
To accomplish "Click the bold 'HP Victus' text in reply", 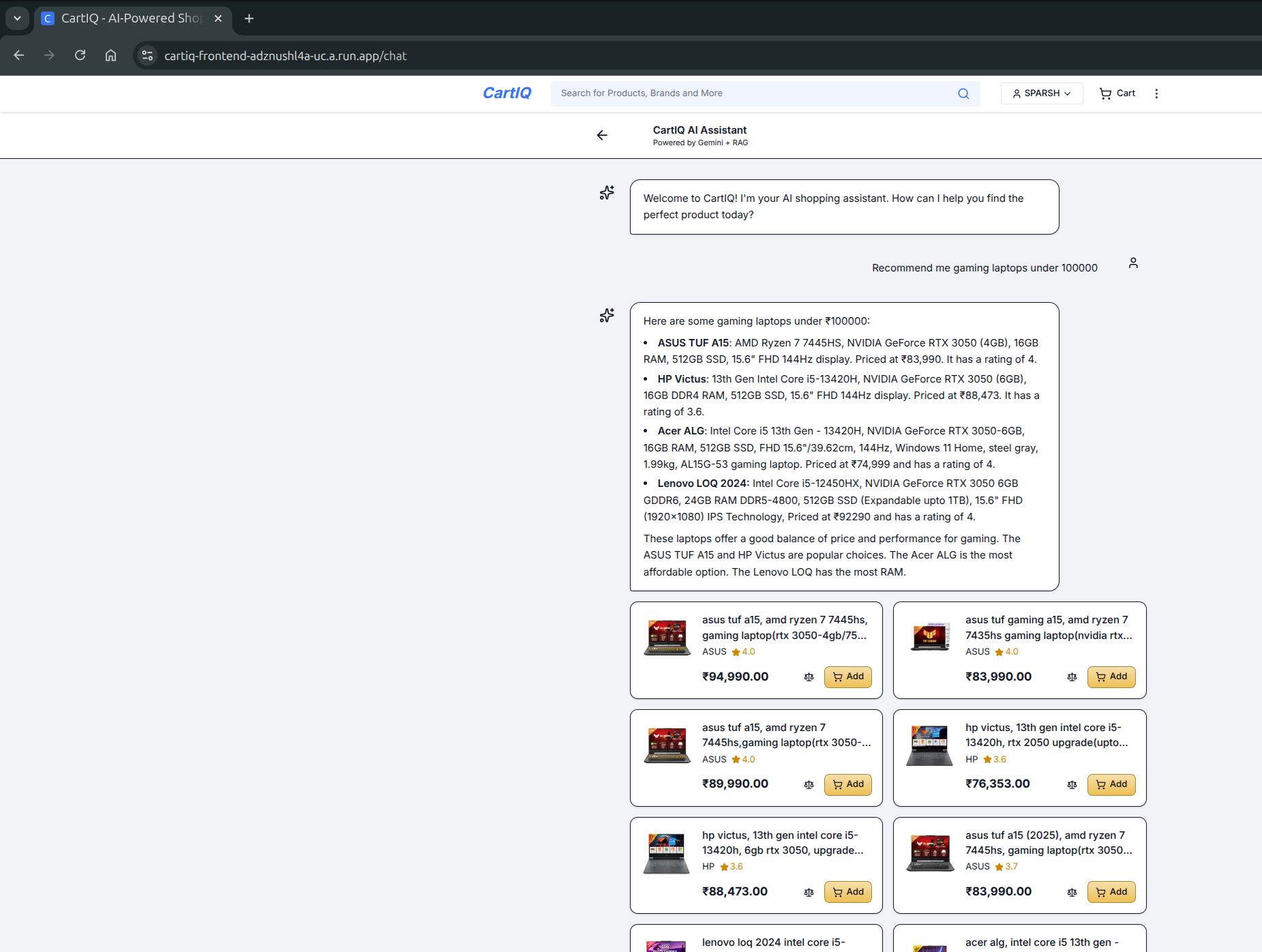I will (x=682, y=379).
